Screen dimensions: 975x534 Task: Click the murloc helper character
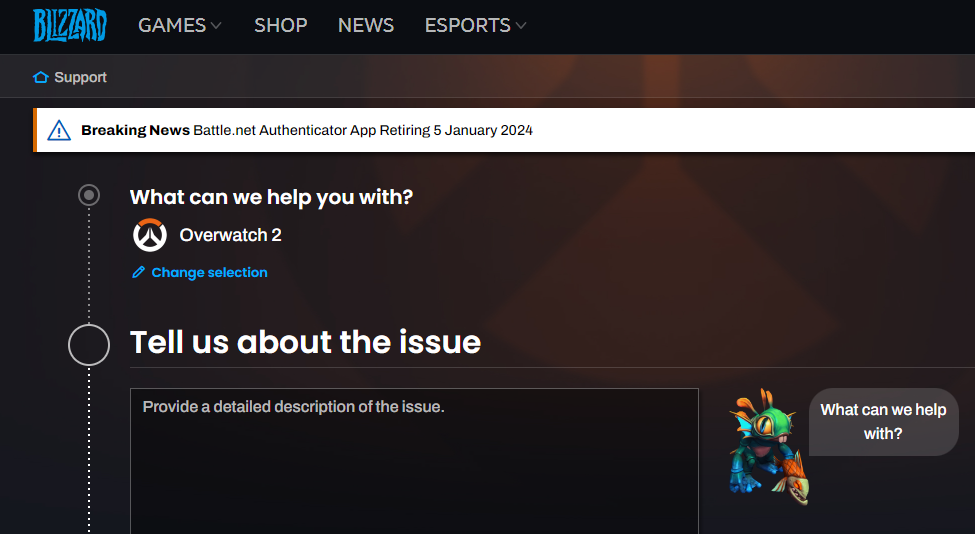coord(769,446)
